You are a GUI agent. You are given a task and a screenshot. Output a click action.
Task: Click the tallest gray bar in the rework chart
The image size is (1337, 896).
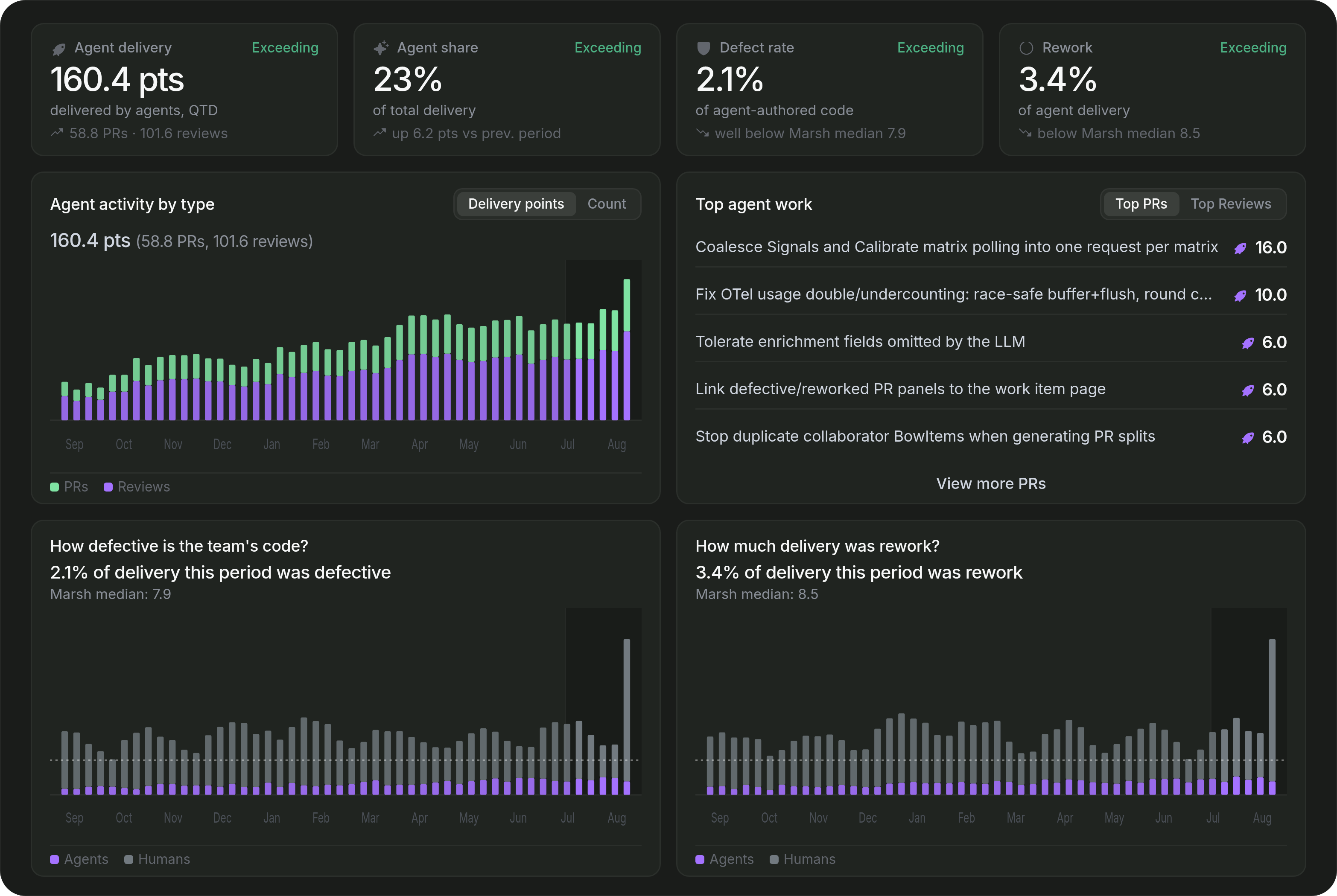tap(1272, 710)
